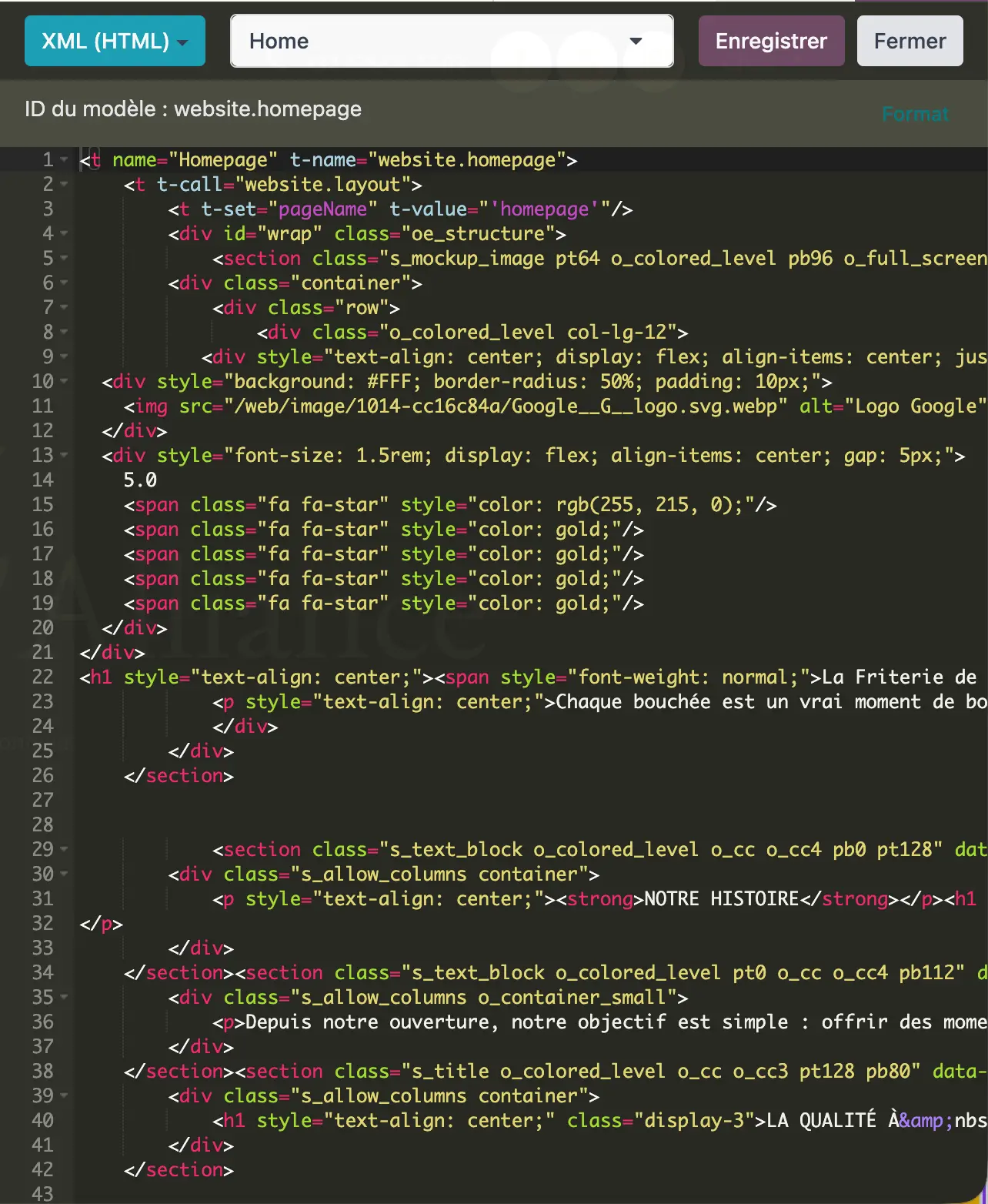This screenshot has height=1204, width=988.
Task: Click the Enregistrer button
Action: pos(771,41)
